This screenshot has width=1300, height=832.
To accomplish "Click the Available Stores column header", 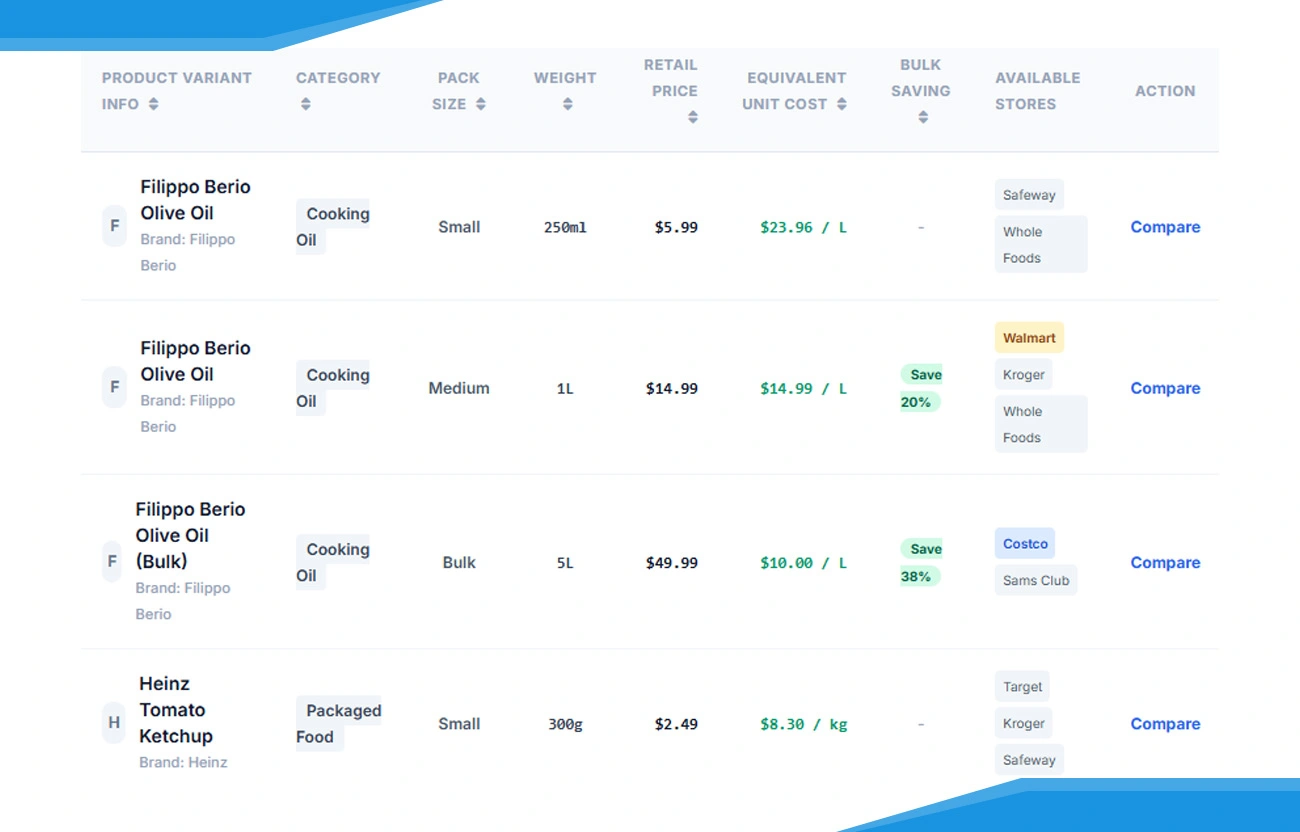I will 1037,91.
